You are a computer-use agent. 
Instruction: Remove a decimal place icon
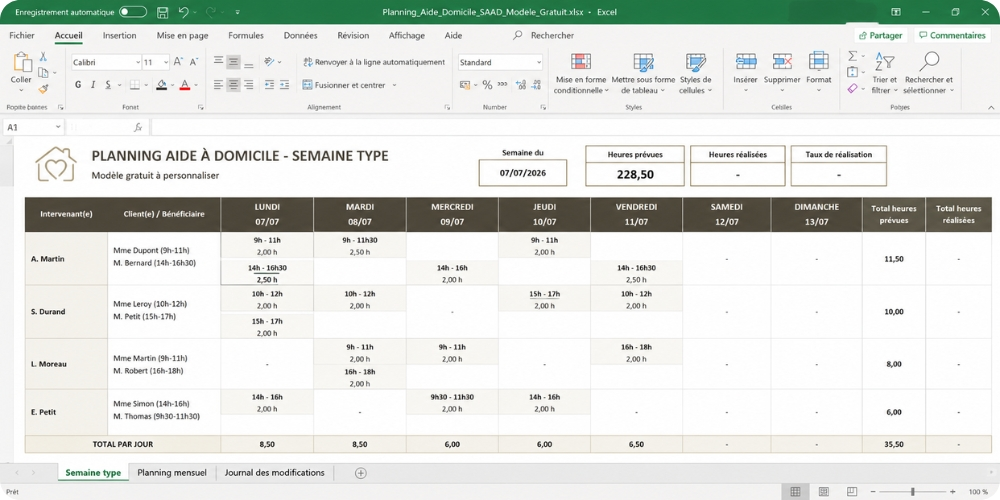(x=536, y=85)
